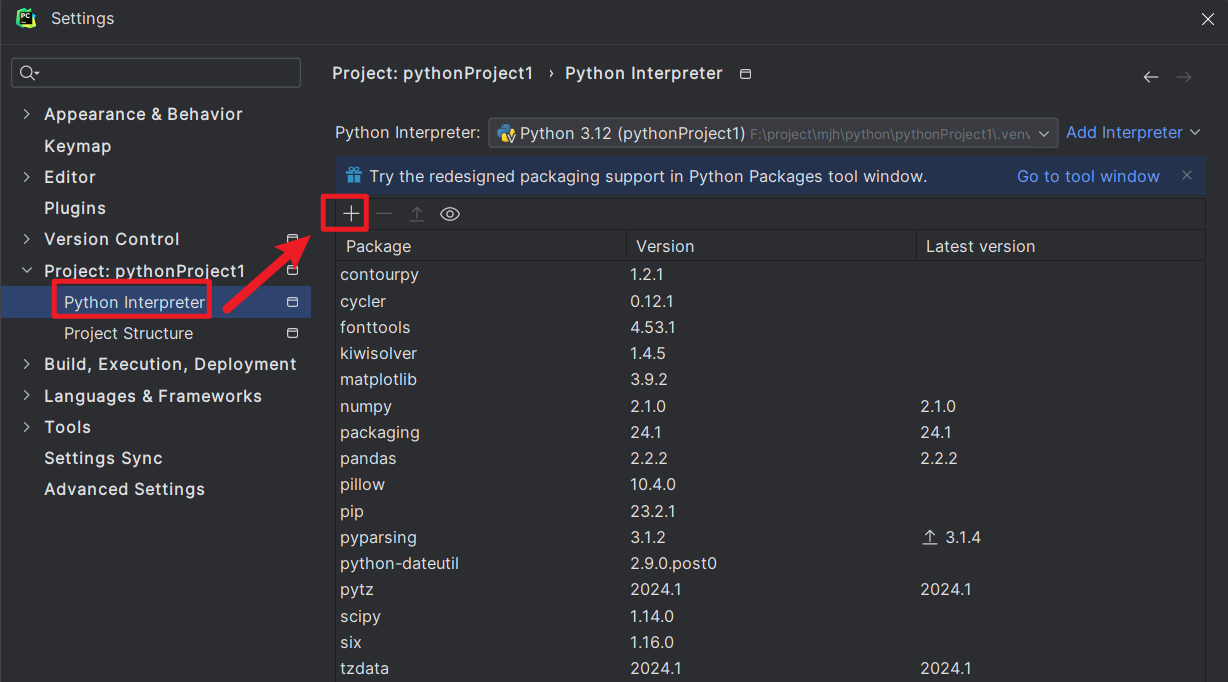1228x682 pixels.
Task: Select the matplotlib package row
Action: (770, 380)
